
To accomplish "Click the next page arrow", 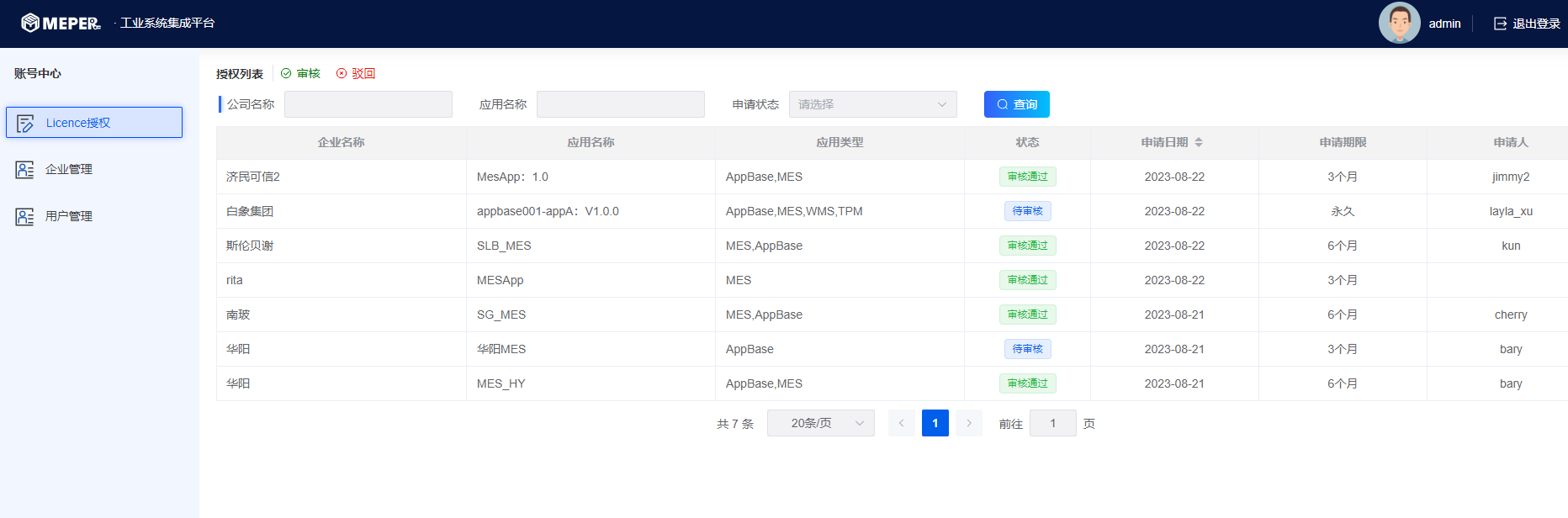I will [x=968, y=423].
